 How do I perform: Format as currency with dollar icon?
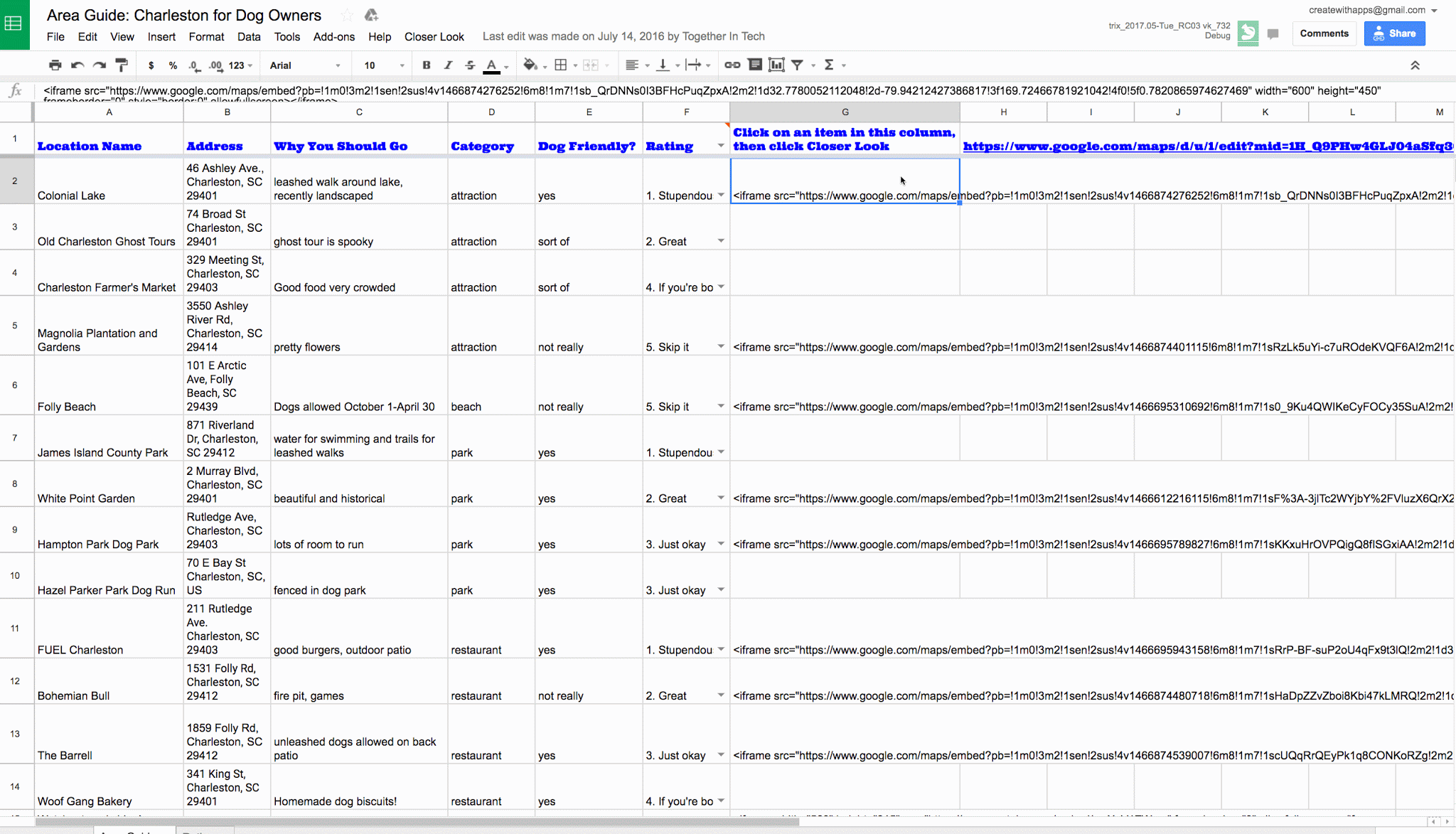(151, 65)
